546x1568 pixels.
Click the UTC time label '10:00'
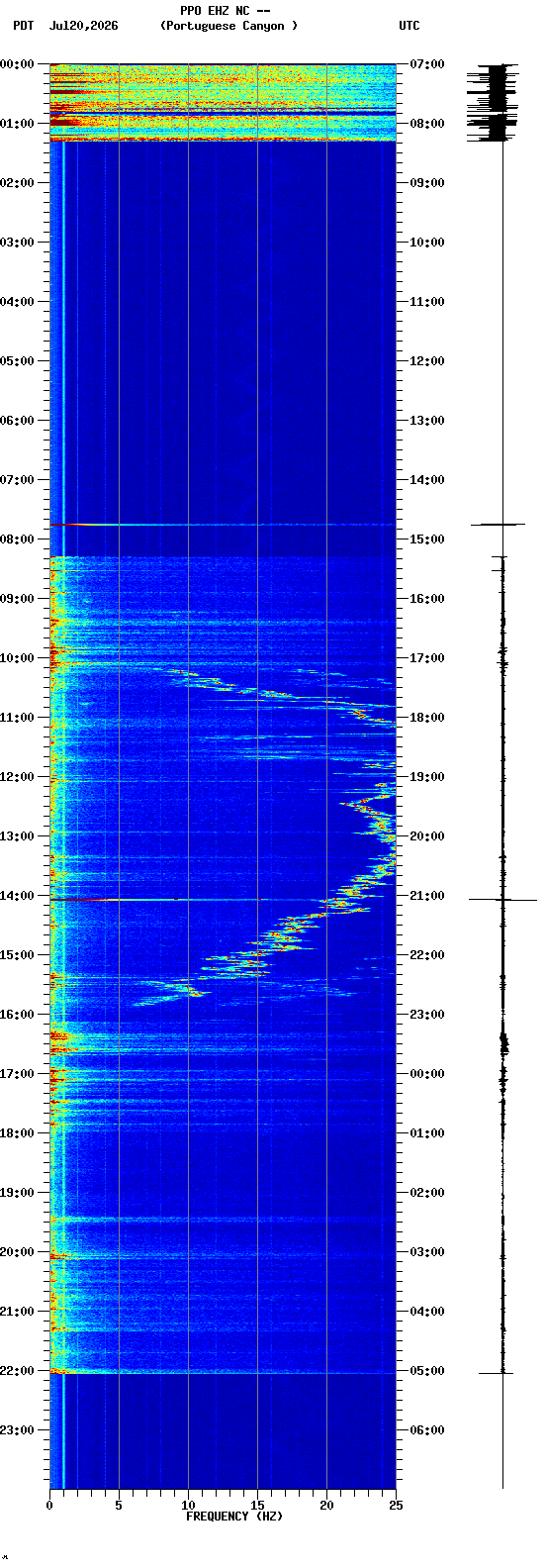(427, 242)
